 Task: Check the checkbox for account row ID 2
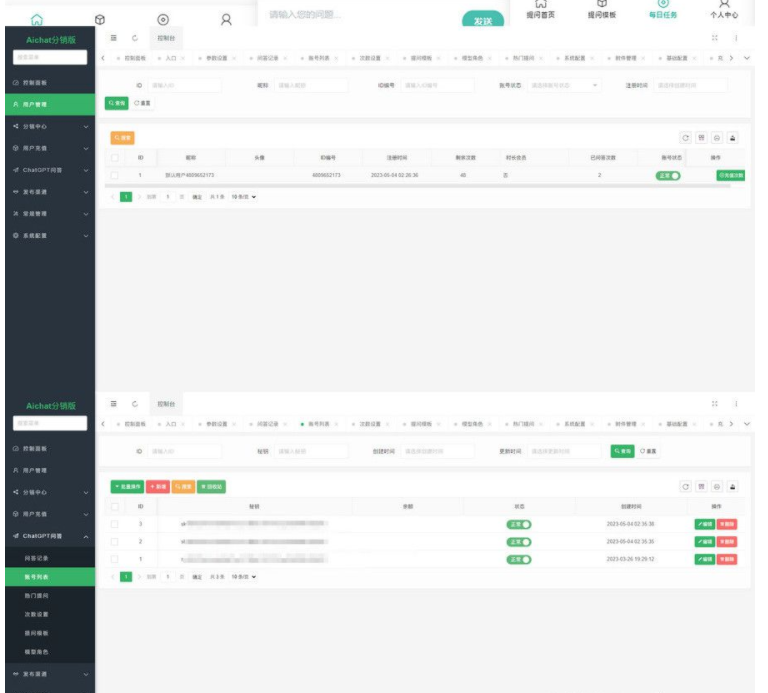pos(115,540)
